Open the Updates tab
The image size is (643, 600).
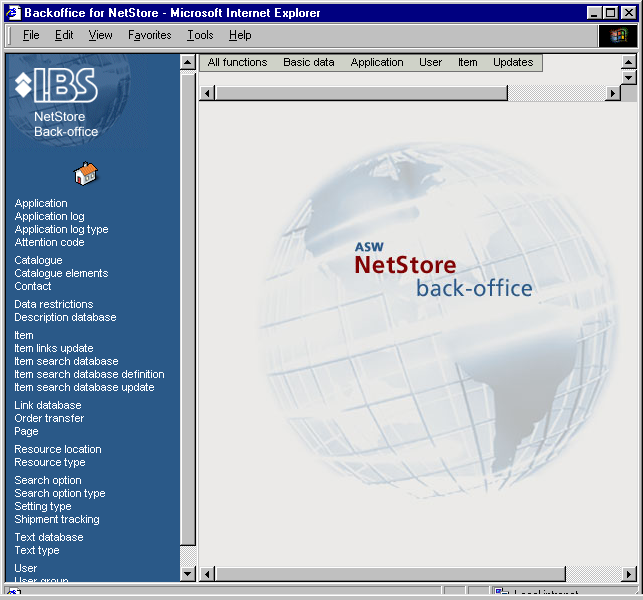tap(513, 62)
